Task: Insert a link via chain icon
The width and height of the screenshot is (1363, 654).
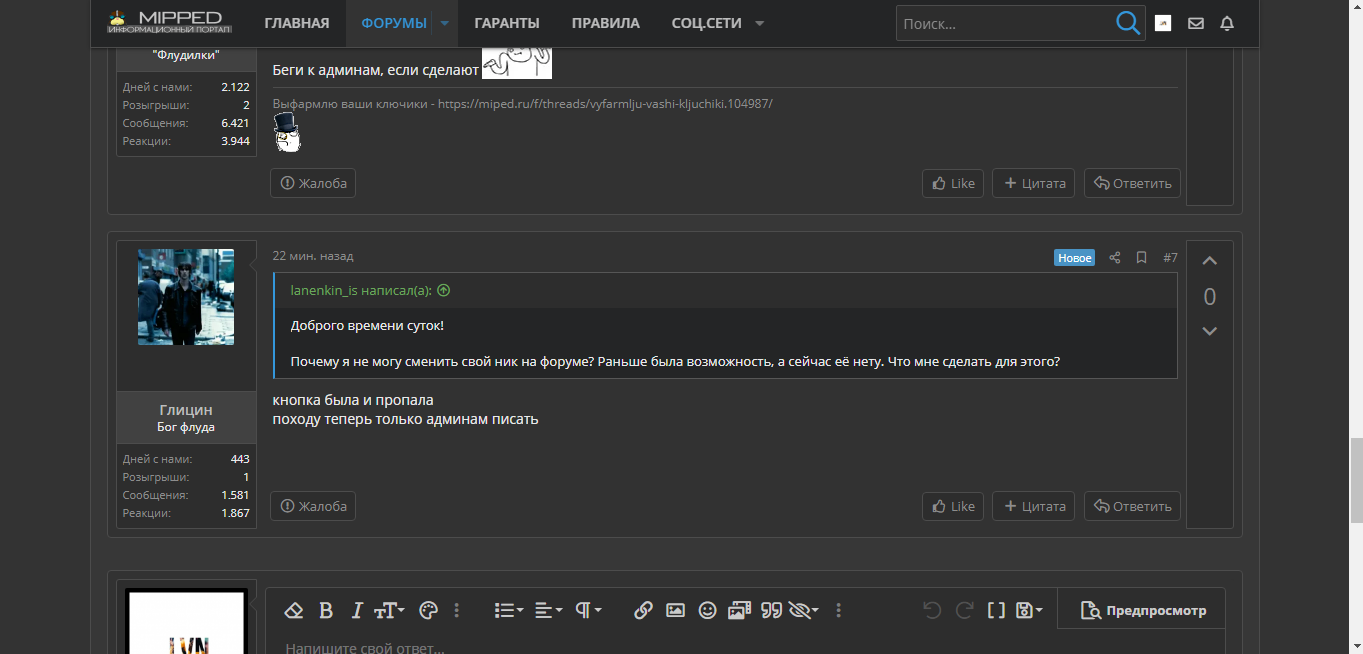Action: (644, 610)
